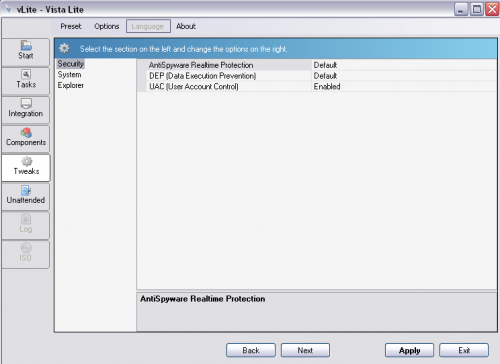Screen dimensions: 500x364
Task: Click the Apply button
Action: (x=409, y=350)
